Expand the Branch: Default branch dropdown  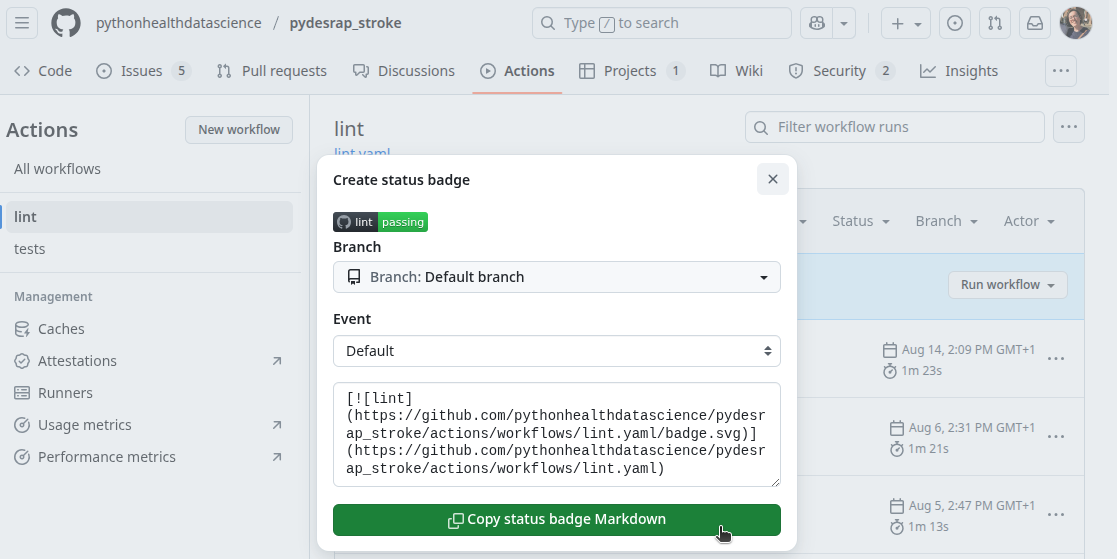556,277
